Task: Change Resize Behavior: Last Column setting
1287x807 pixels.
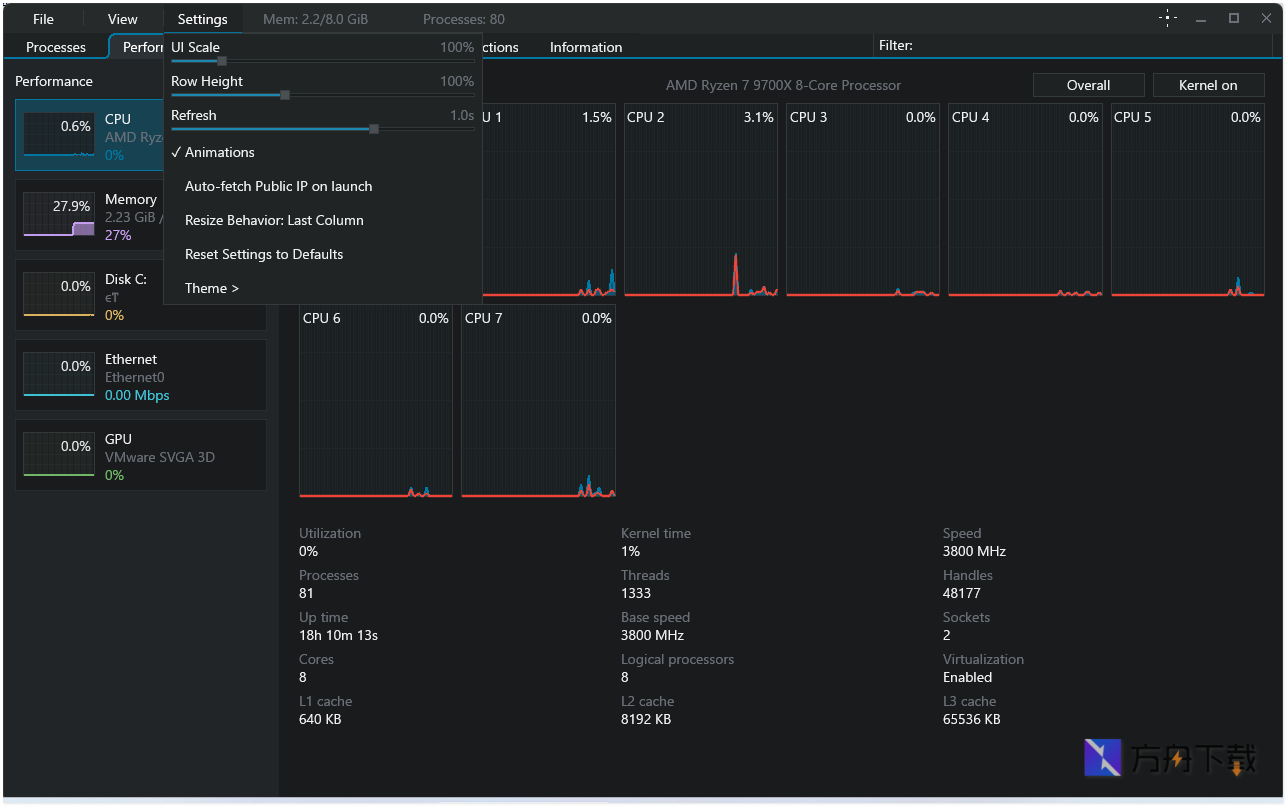Action: point(323,220)
